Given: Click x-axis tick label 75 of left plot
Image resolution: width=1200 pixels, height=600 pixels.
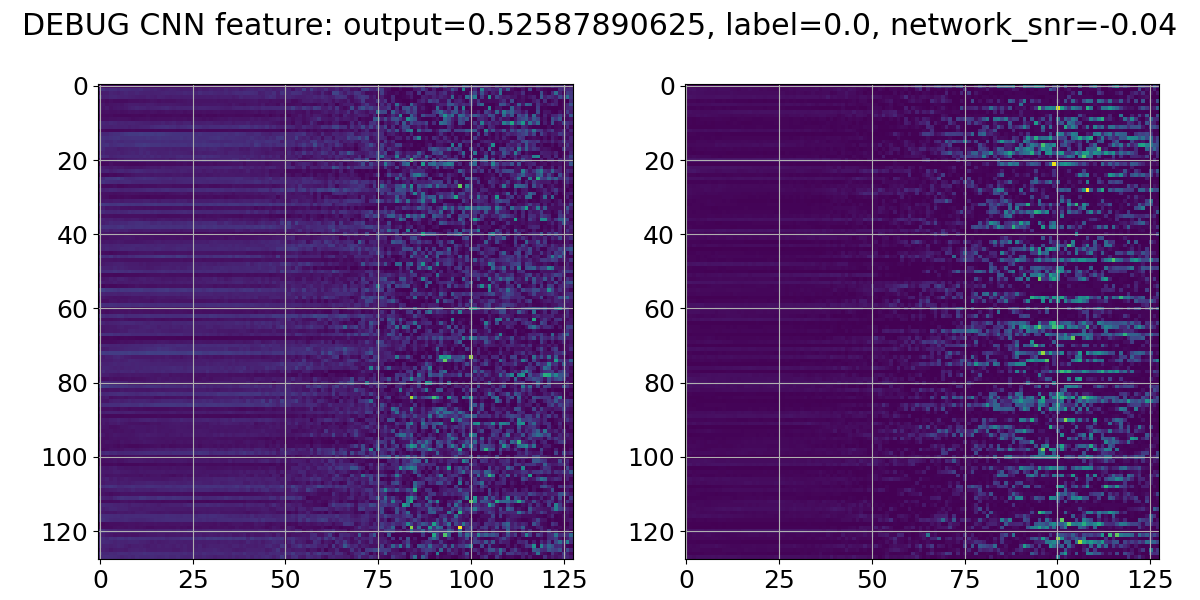Looking at the screenshot, I should 379,579.
